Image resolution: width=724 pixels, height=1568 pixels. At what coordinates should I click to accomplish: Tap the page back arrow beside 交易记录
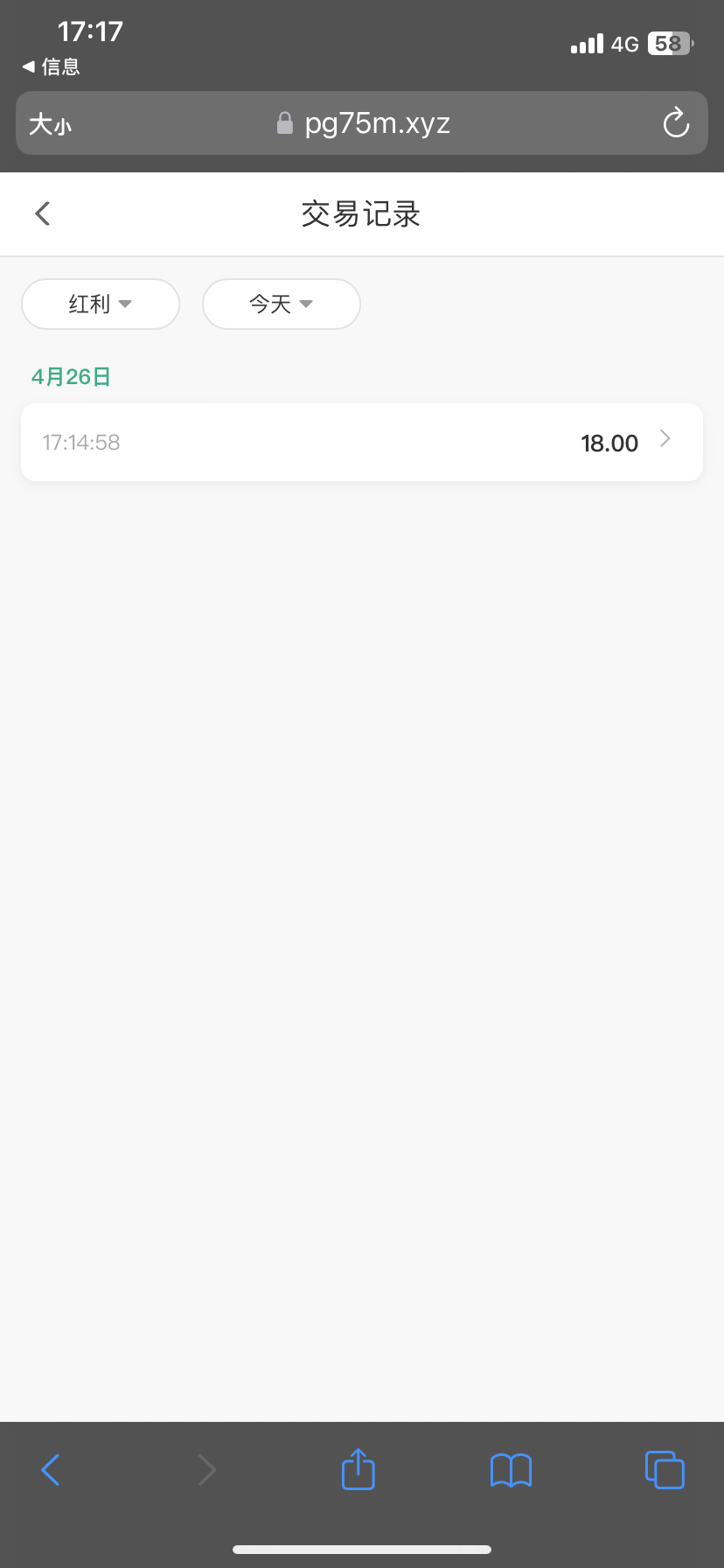(43, 213)
